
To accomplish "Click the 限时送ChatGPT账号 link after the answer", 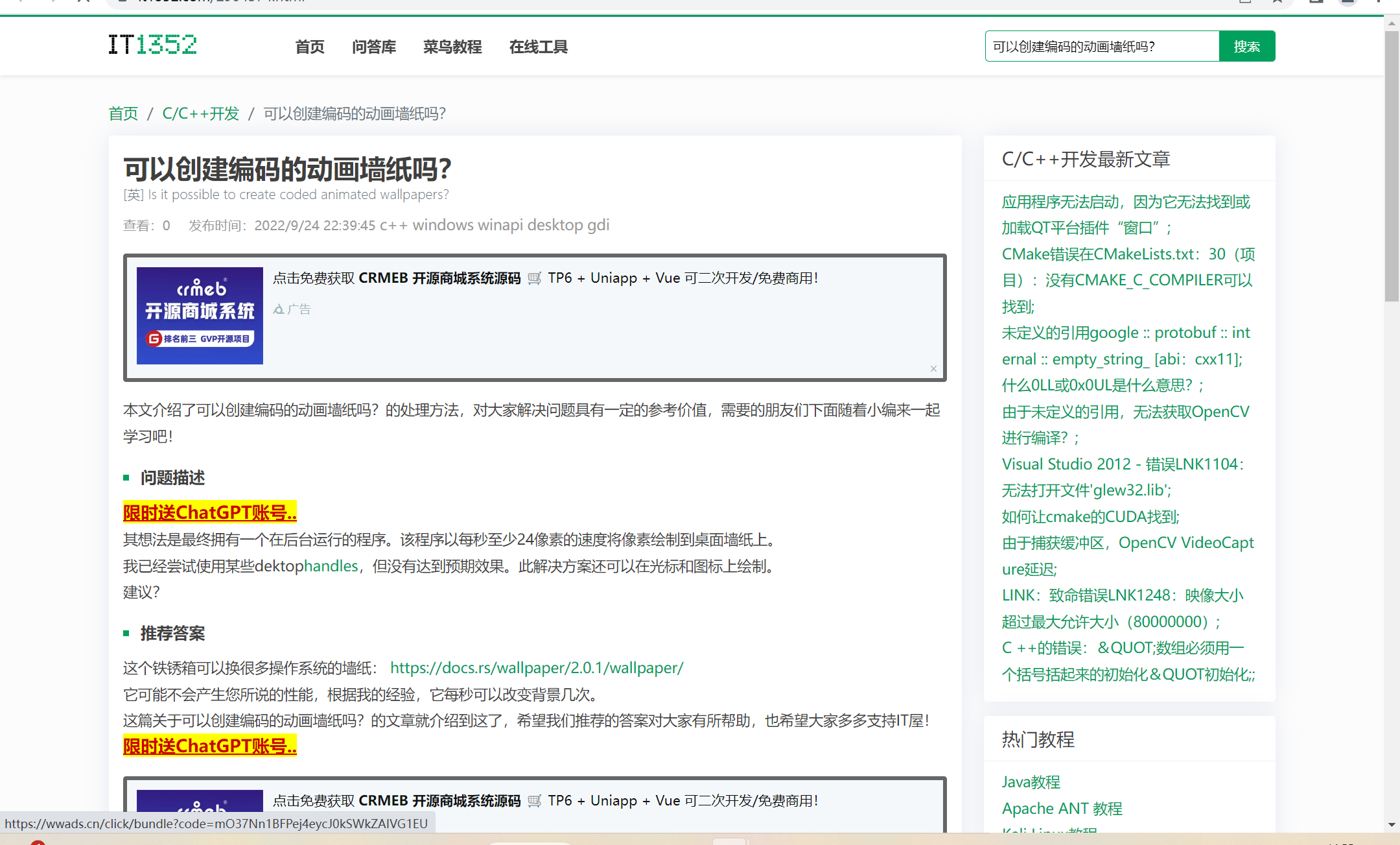I will point(210,746).
